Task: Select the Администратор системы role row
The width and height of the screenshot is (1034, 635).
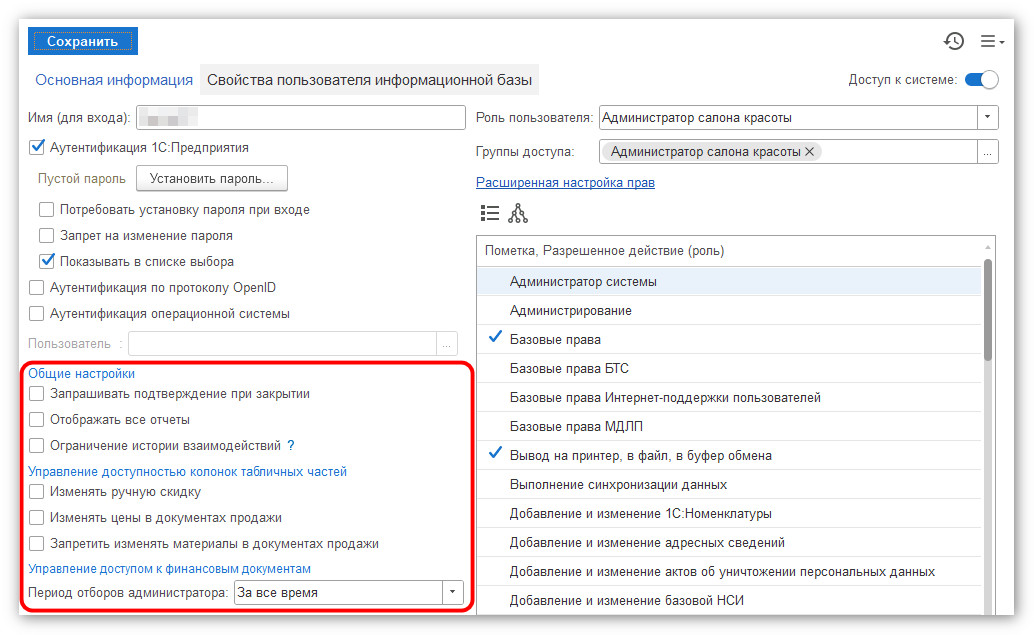Action: coord(729,282)
